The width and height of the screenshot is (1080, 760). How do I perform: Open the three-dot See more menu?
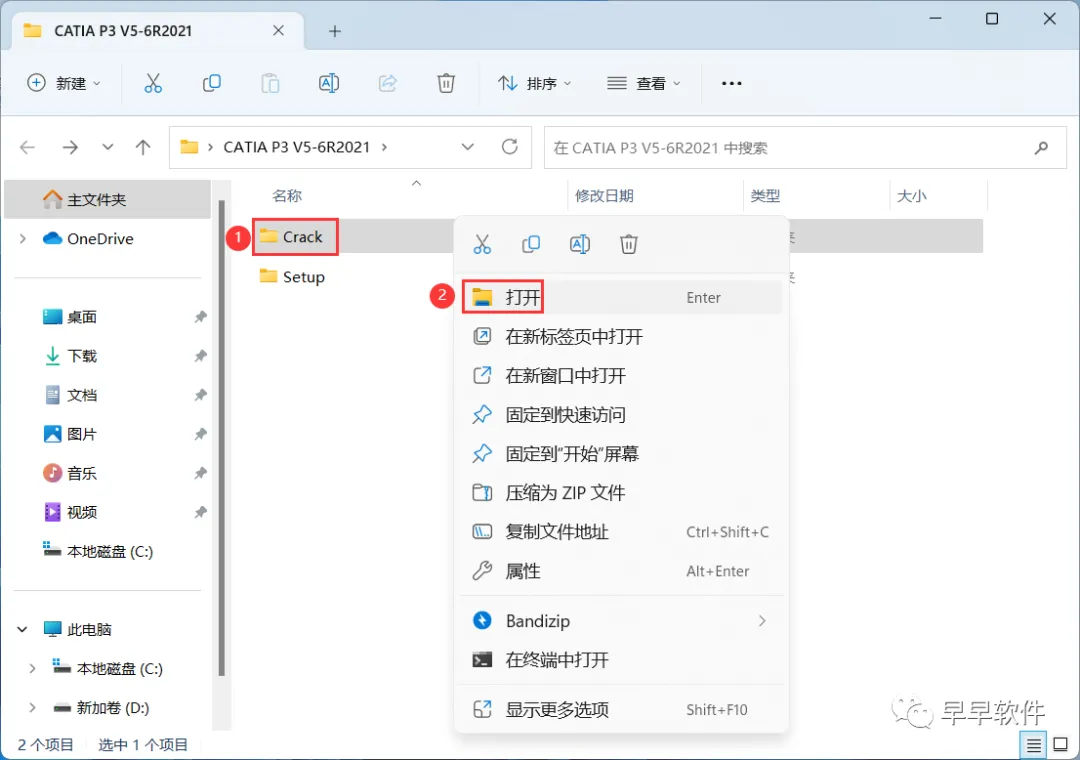[731, 83]
